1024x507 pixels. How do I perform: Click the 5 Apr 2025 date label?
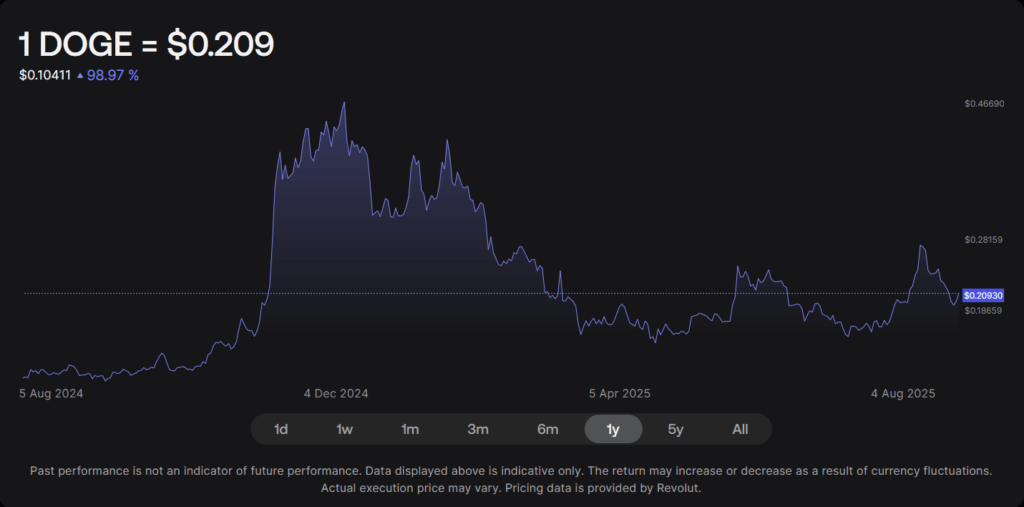(x=620, y=393)
